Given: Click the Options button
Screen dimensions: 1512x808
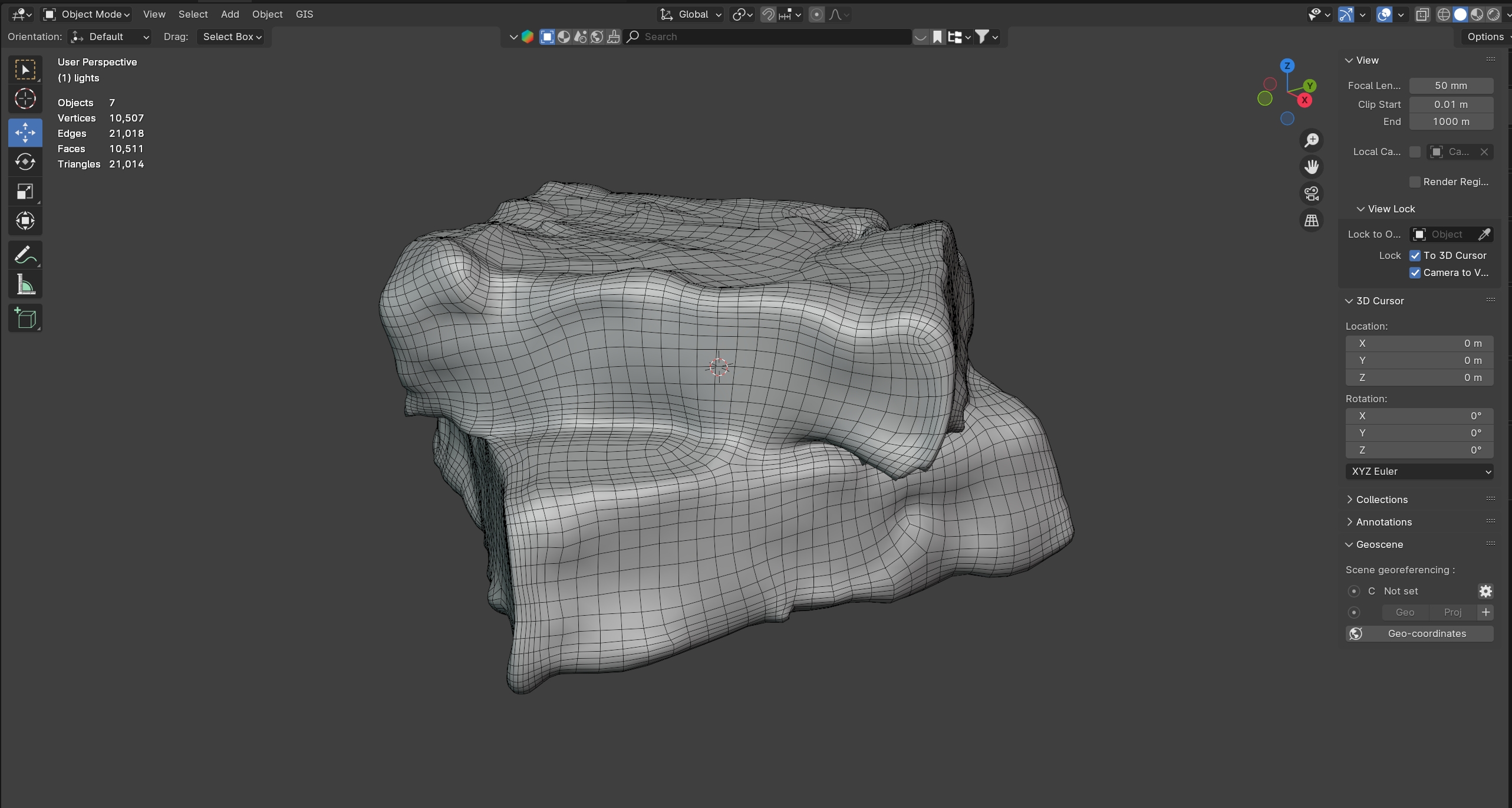Looking at the screenshot, I should 1485,37.
